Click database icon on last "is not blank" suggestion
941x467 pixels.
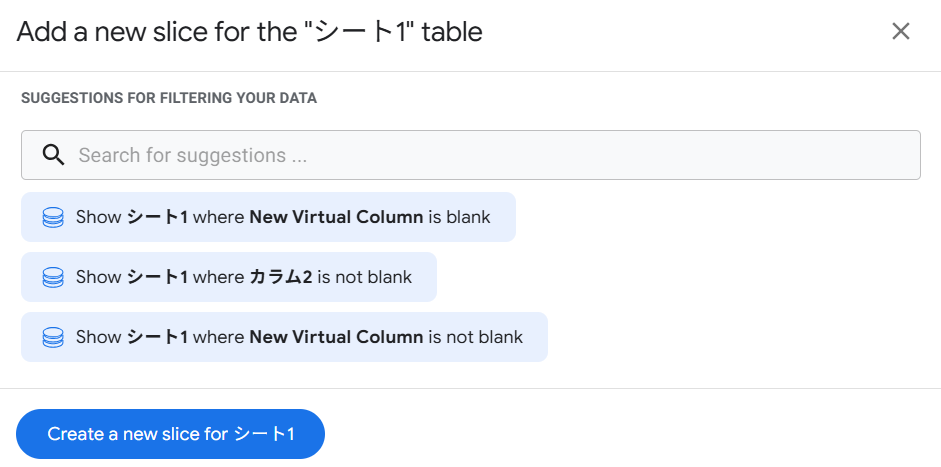pyautogui.click(x=53, y=337)
